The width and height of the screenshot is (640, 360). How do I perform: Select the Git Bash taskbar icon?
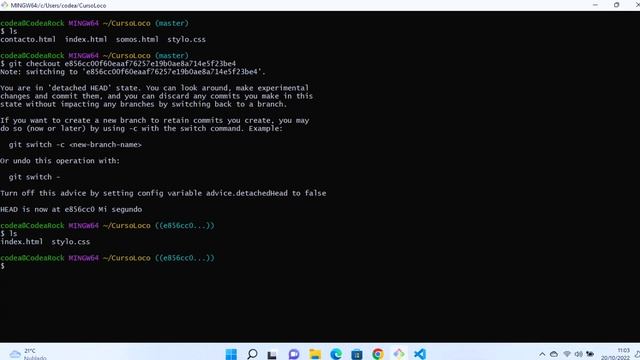(399, 354)
